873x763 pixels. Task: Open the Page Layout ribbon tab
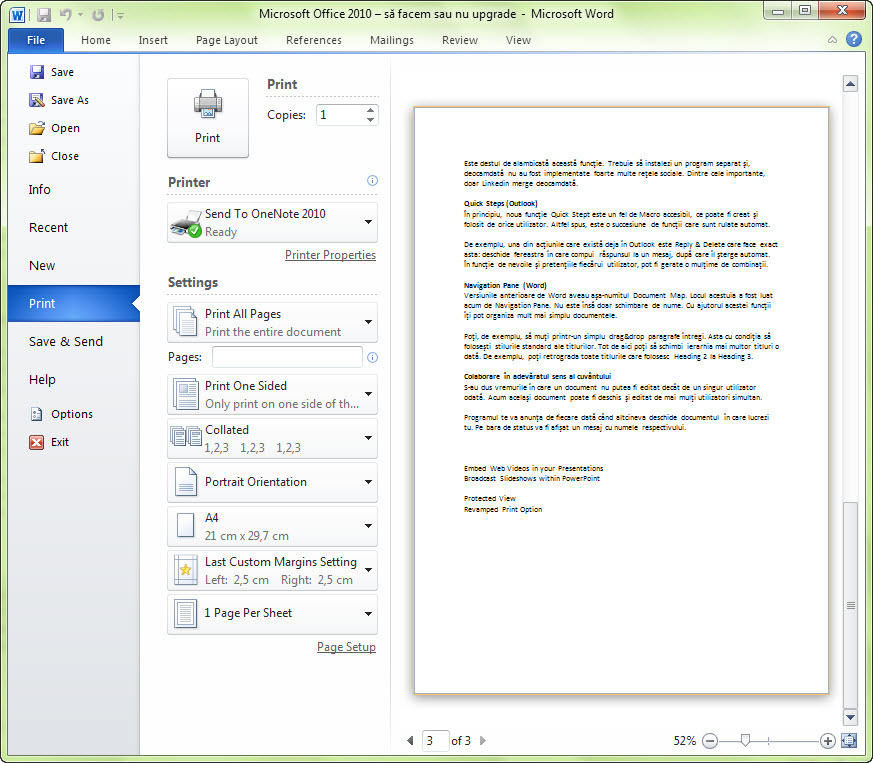pos(227,40)
